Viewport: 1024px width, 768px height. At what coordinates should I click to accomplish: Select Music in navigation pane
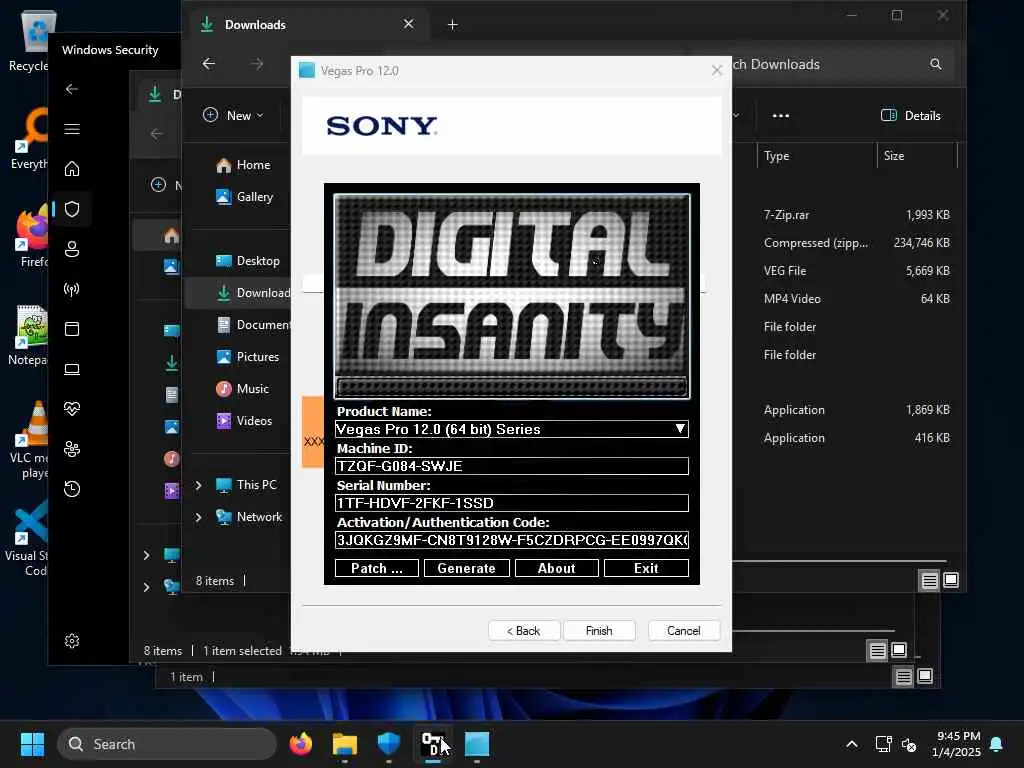click(x=243, y=389)
